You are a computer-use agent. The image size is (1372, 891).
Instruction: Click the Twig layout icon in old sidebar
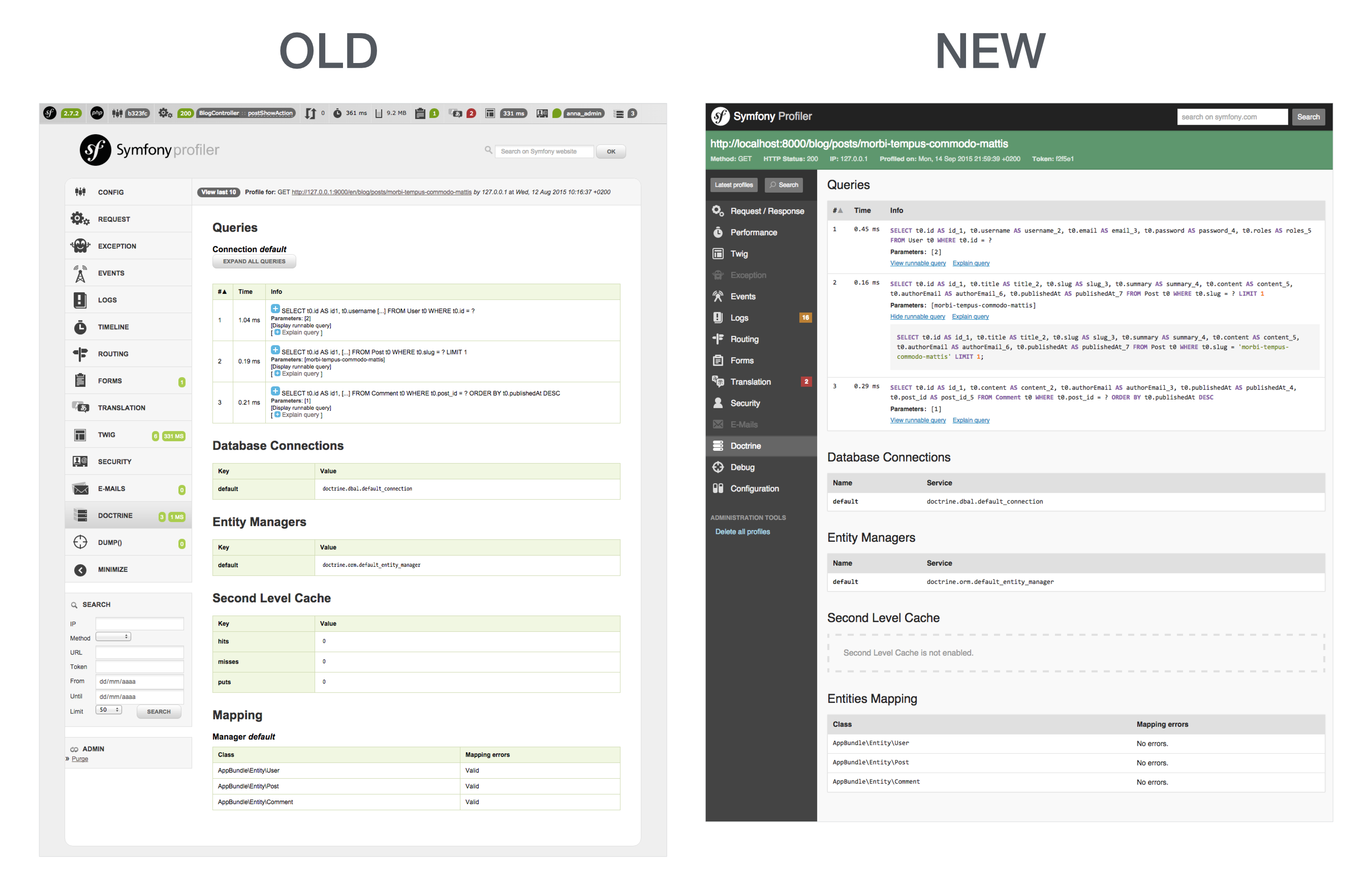coord(80,435)
